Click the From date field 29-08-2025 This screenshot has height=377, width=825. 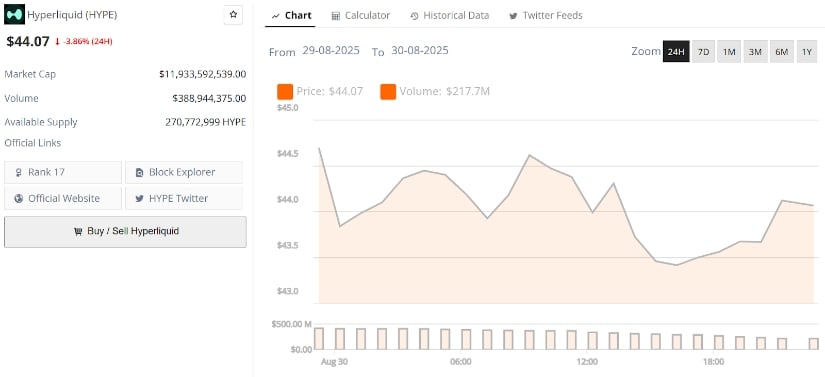(x=331, y=50)
